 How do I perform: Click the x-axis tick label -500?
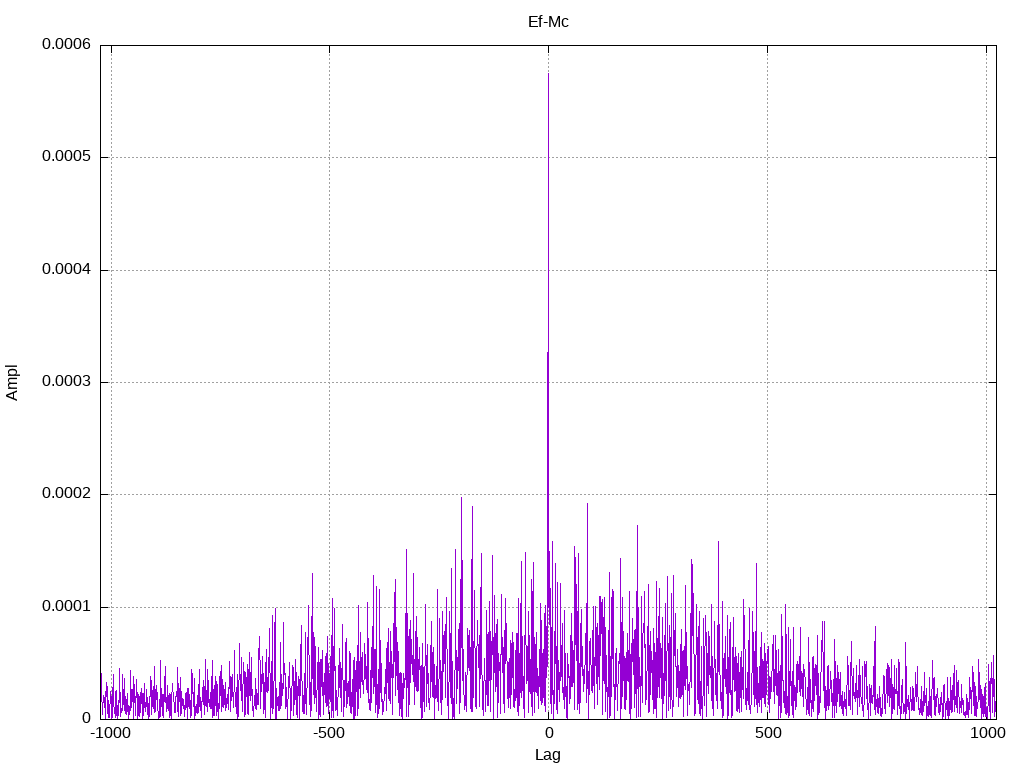328,733
